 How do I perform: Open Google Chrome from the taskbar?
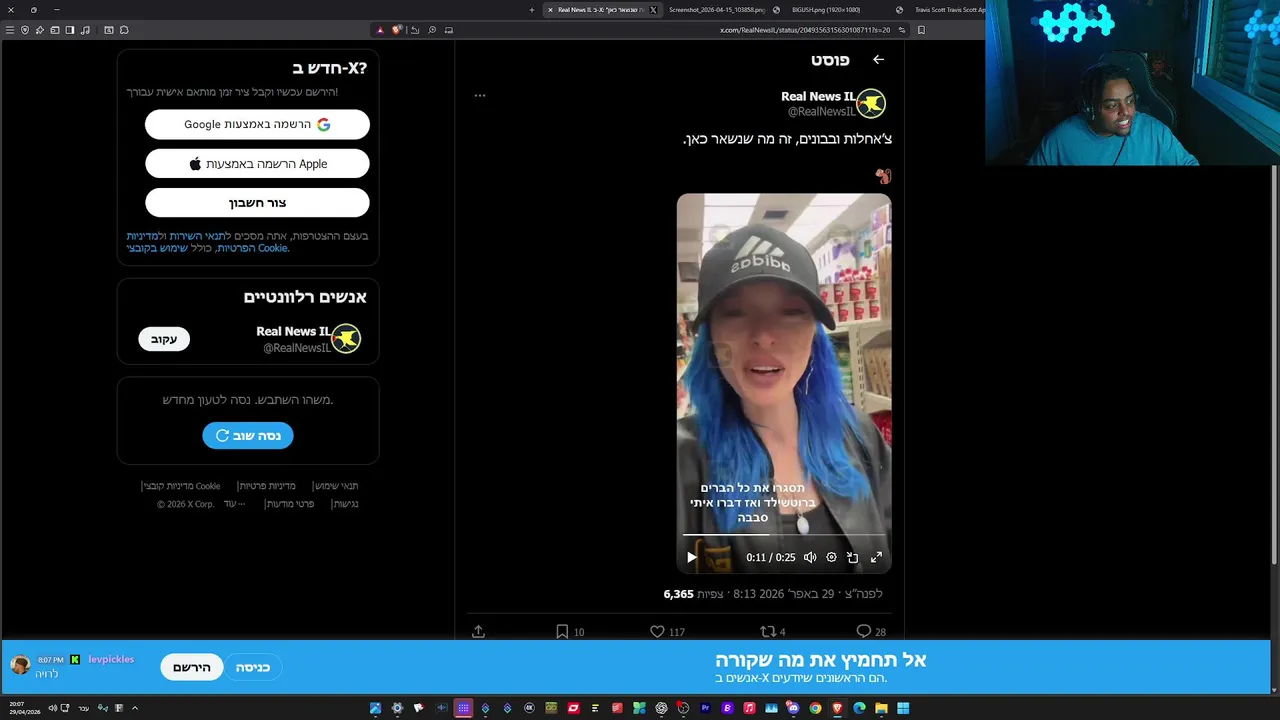815,708
